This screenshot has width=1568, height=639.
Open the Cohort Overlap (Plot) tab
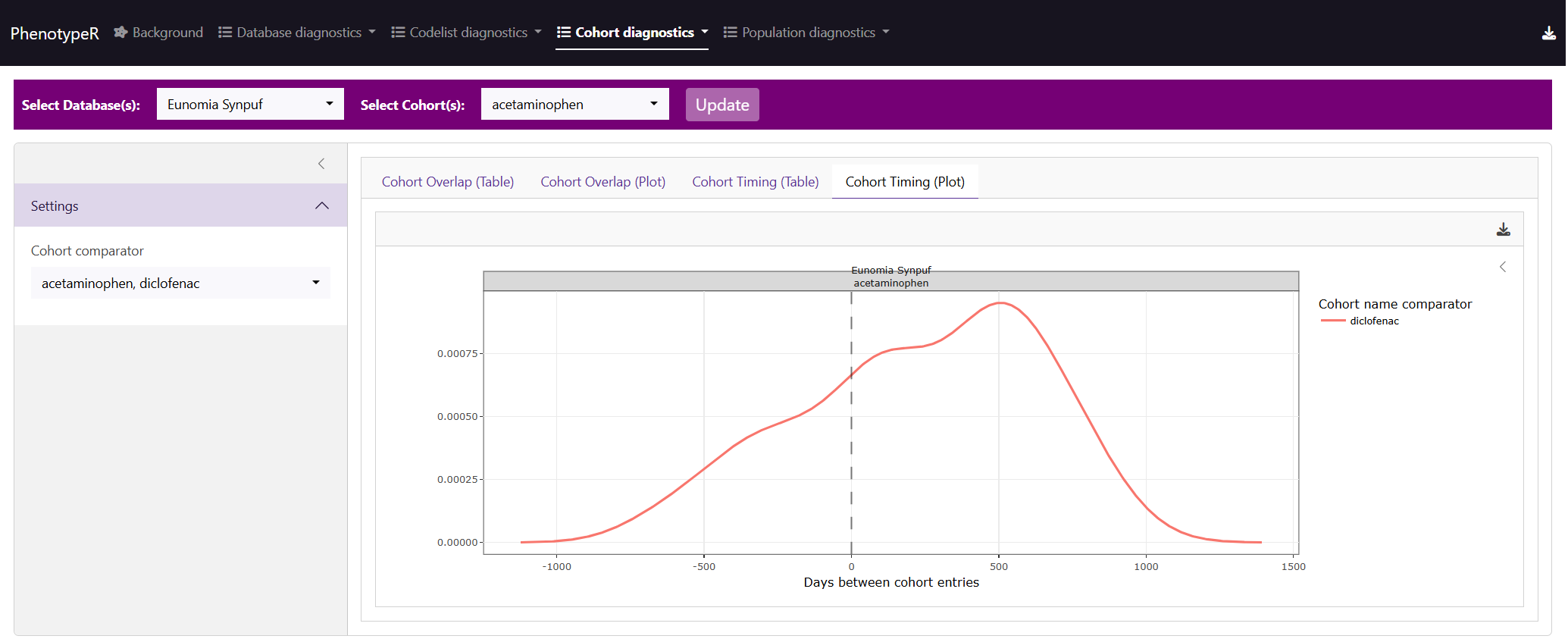point(602,182)
